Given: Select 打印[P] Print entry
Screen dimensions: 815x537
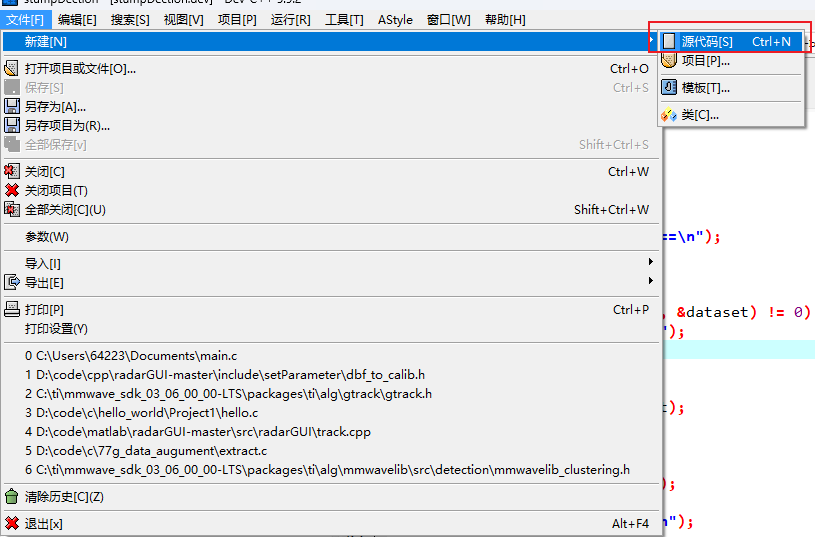Looking at the screenshot, I should pyautogui.click(x=331, y=309).
